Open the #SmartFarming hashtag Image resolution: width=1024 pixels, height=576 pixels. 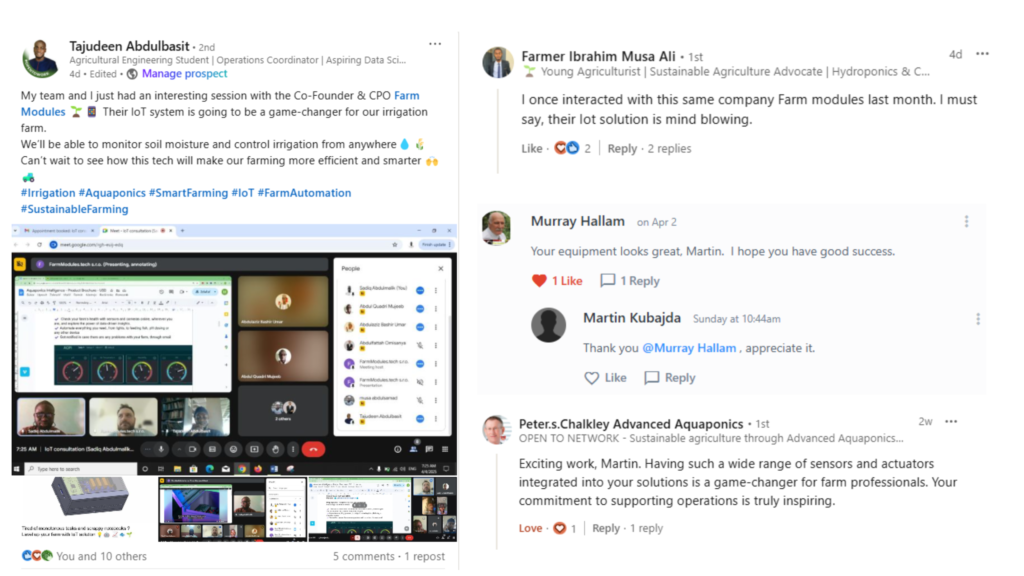(188, 193)
